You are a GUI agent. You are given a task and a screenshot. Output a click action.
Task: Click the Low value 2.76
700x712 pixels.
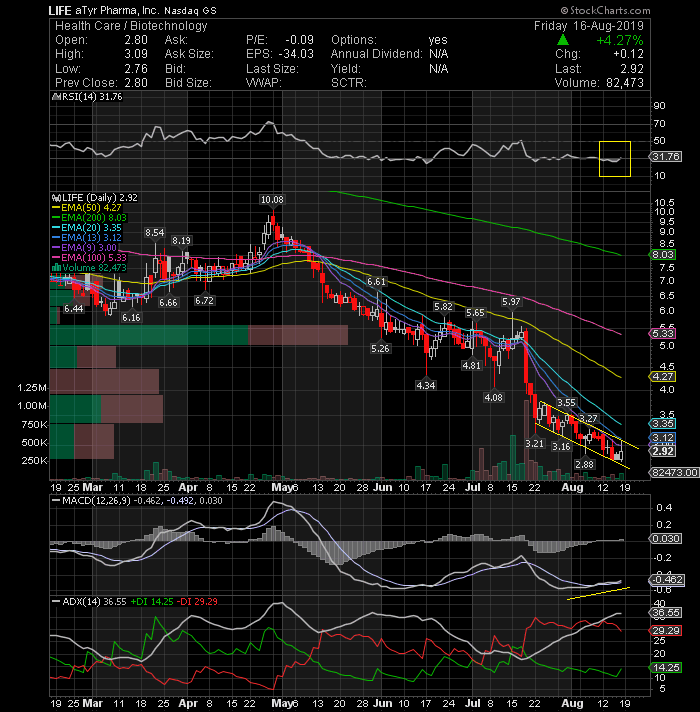tap(136, 69)
